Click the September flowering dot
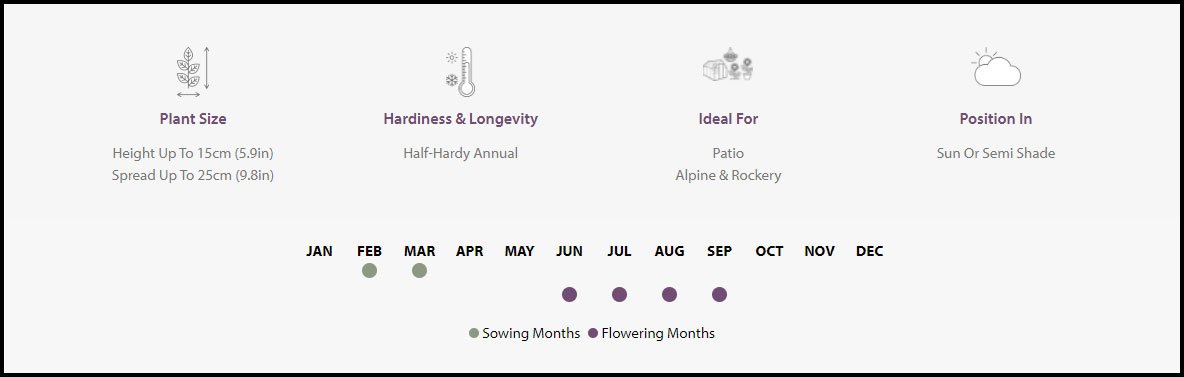Screen dimensions: 1184x377 [x=719, y=295]
